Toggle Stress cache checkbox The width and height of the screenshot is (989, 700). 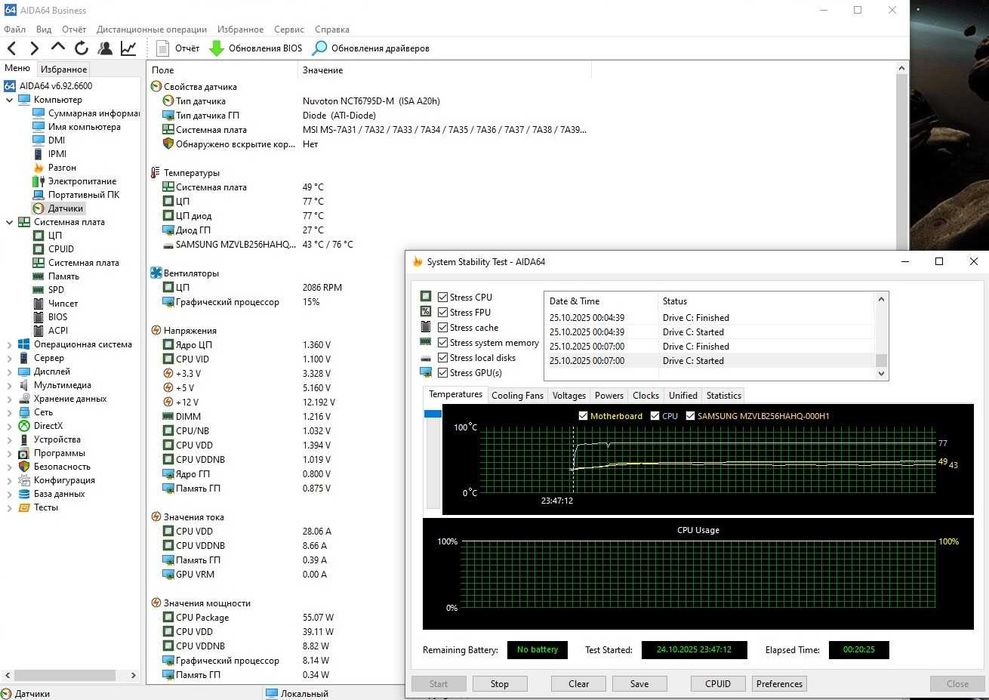[x=443, y=327]
